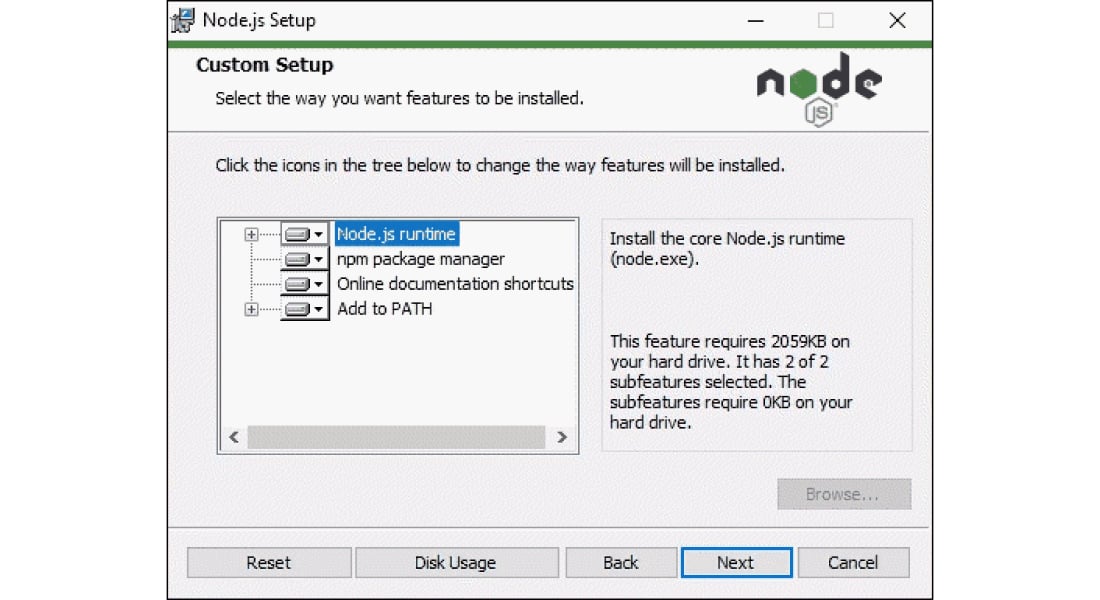1100x600 pixels.
Task: Click the Reset button
Action: click(269, 563)
